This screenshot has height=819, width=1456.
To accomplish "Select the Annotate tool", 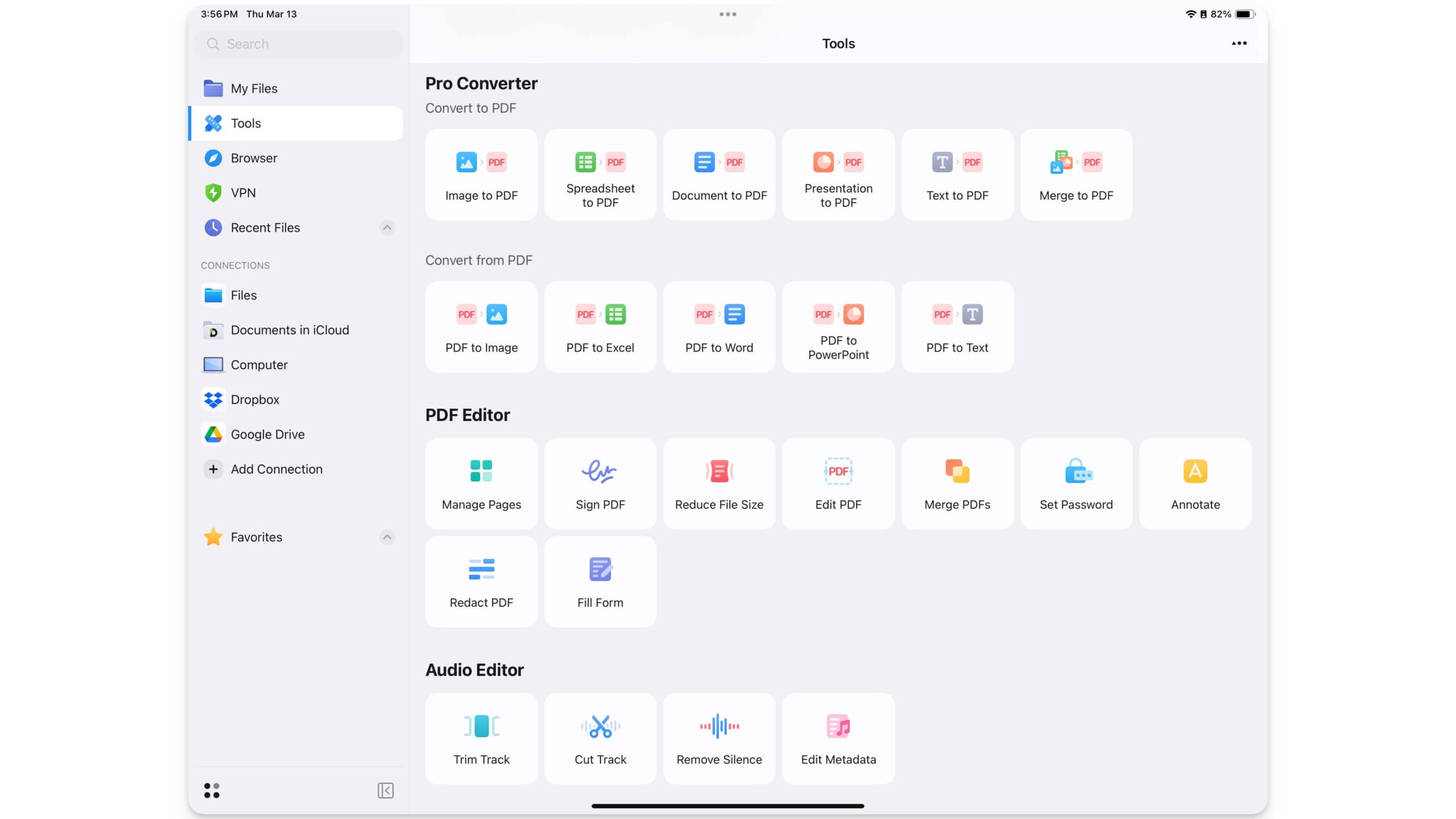I will click(1194, 483).
